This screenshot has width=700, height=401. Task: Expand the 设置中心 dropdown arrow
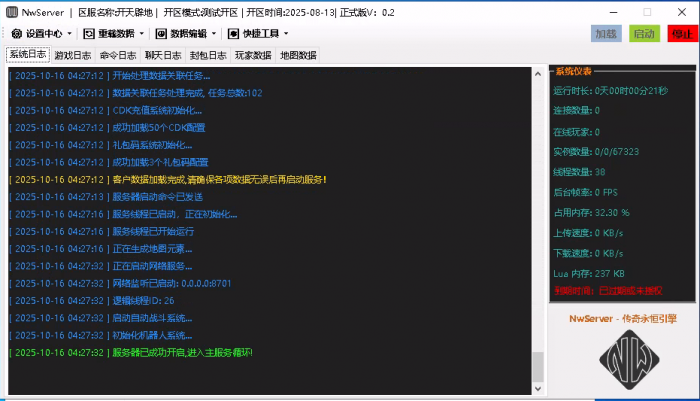point(69,34)
